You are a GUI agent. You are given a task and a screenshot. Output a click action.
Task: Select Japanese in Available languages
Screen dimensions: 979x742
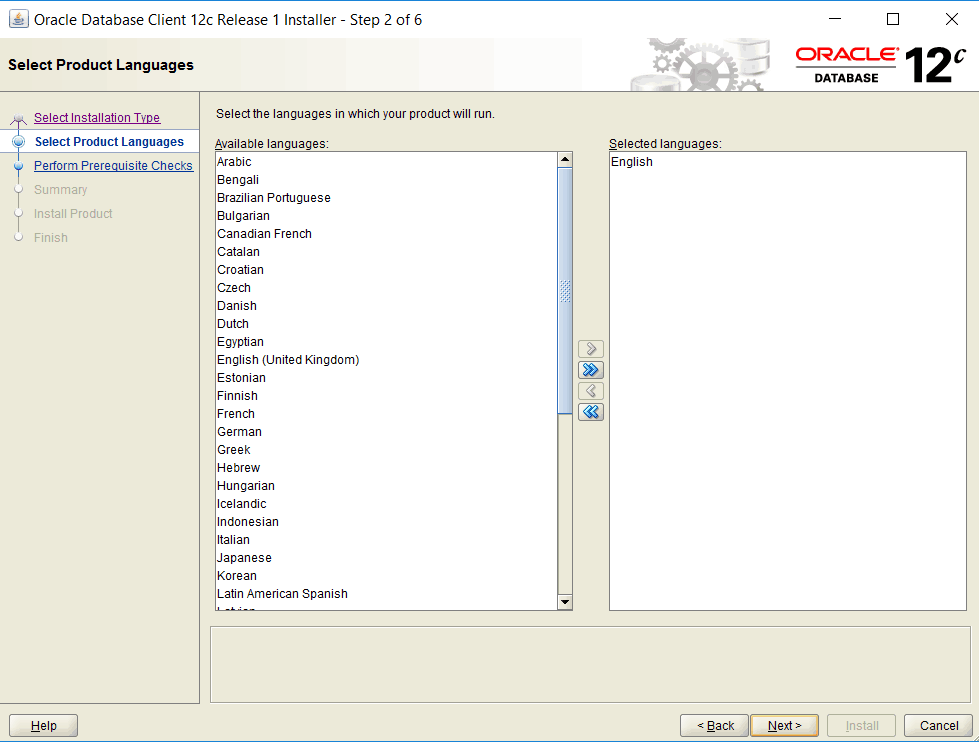tap(386, 558)
